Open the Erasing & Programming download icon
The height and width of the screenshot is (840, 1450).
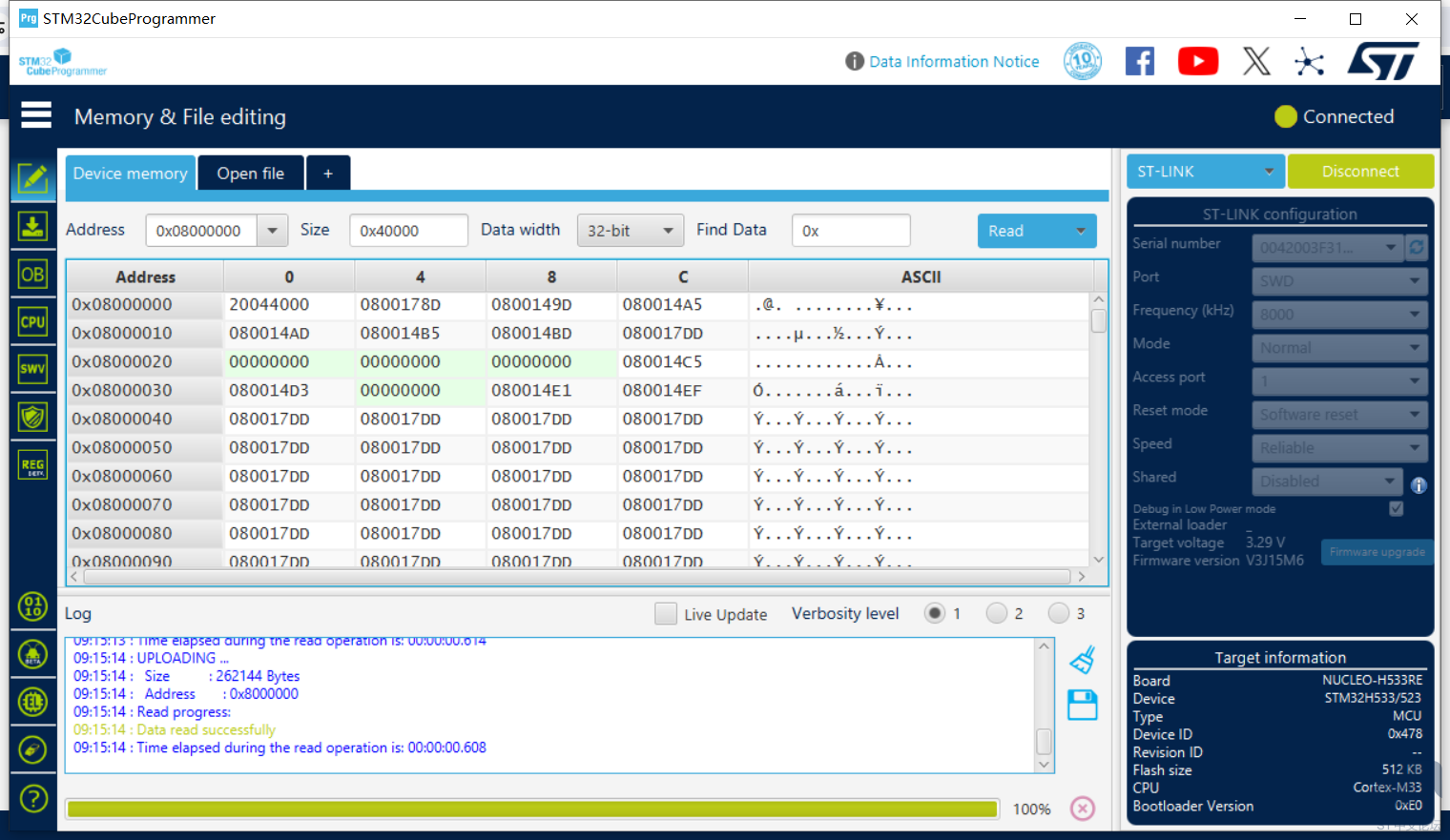point(32,227)
